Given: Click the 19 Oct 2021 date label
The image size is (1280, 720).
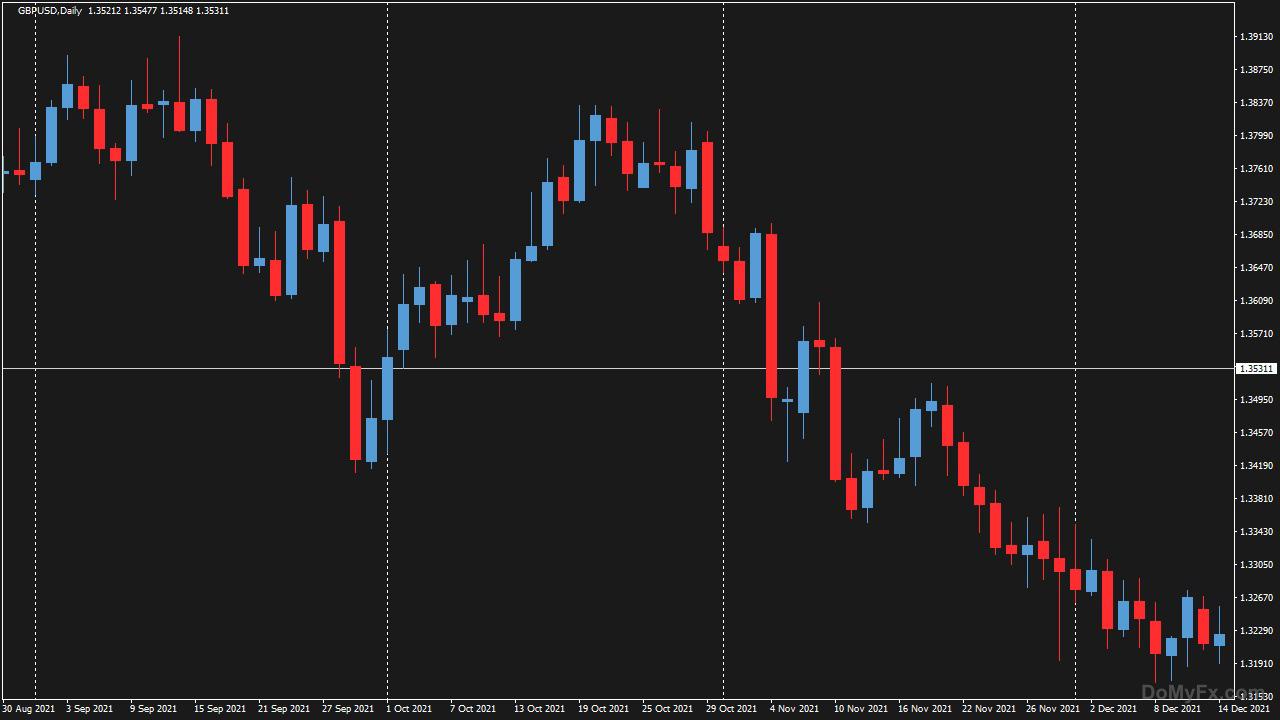Looking at the screenshot, I should click(x=603, y=709).
